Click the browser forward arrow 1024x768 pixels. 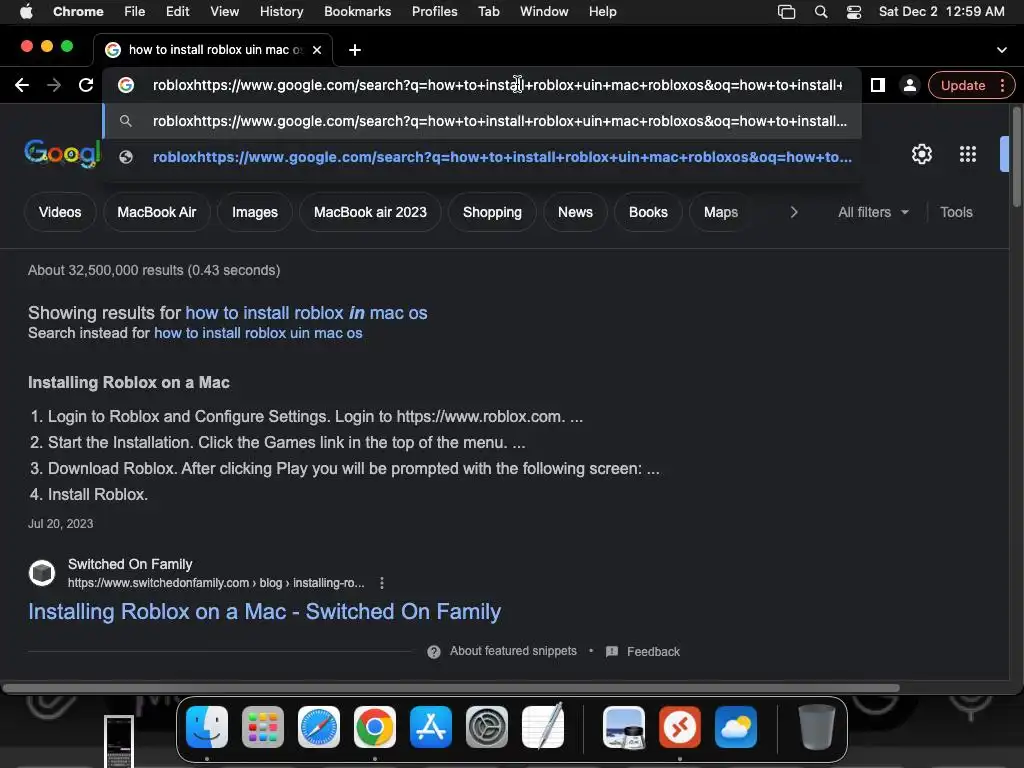[54, 85]
